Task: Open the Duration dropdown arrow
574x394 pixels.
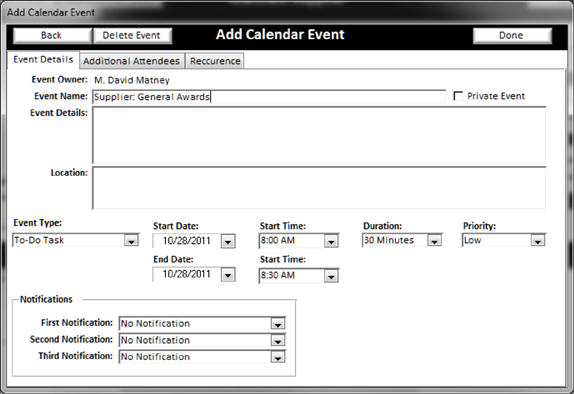Action: coord(435,241)
